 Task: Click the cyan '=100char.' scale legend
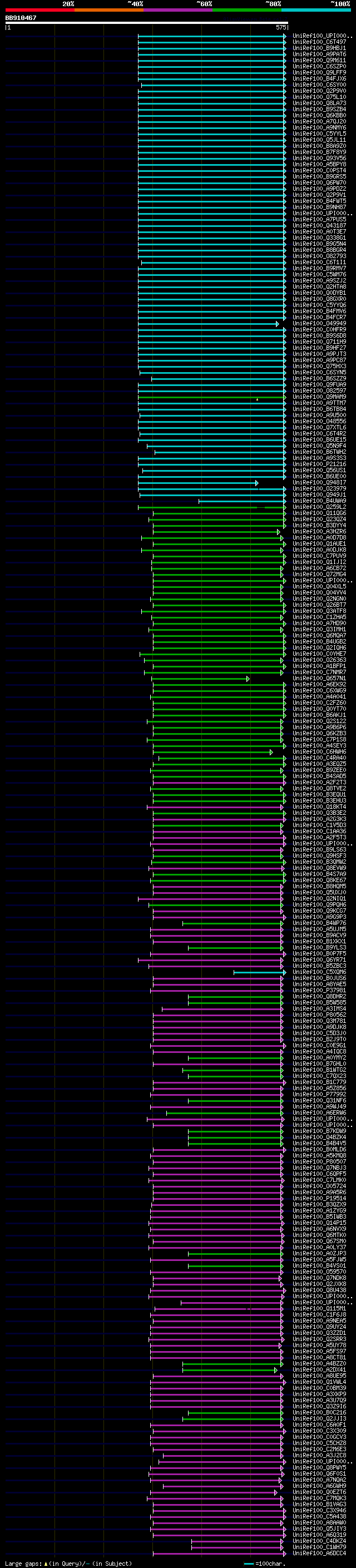click(x=264, y=1563)
